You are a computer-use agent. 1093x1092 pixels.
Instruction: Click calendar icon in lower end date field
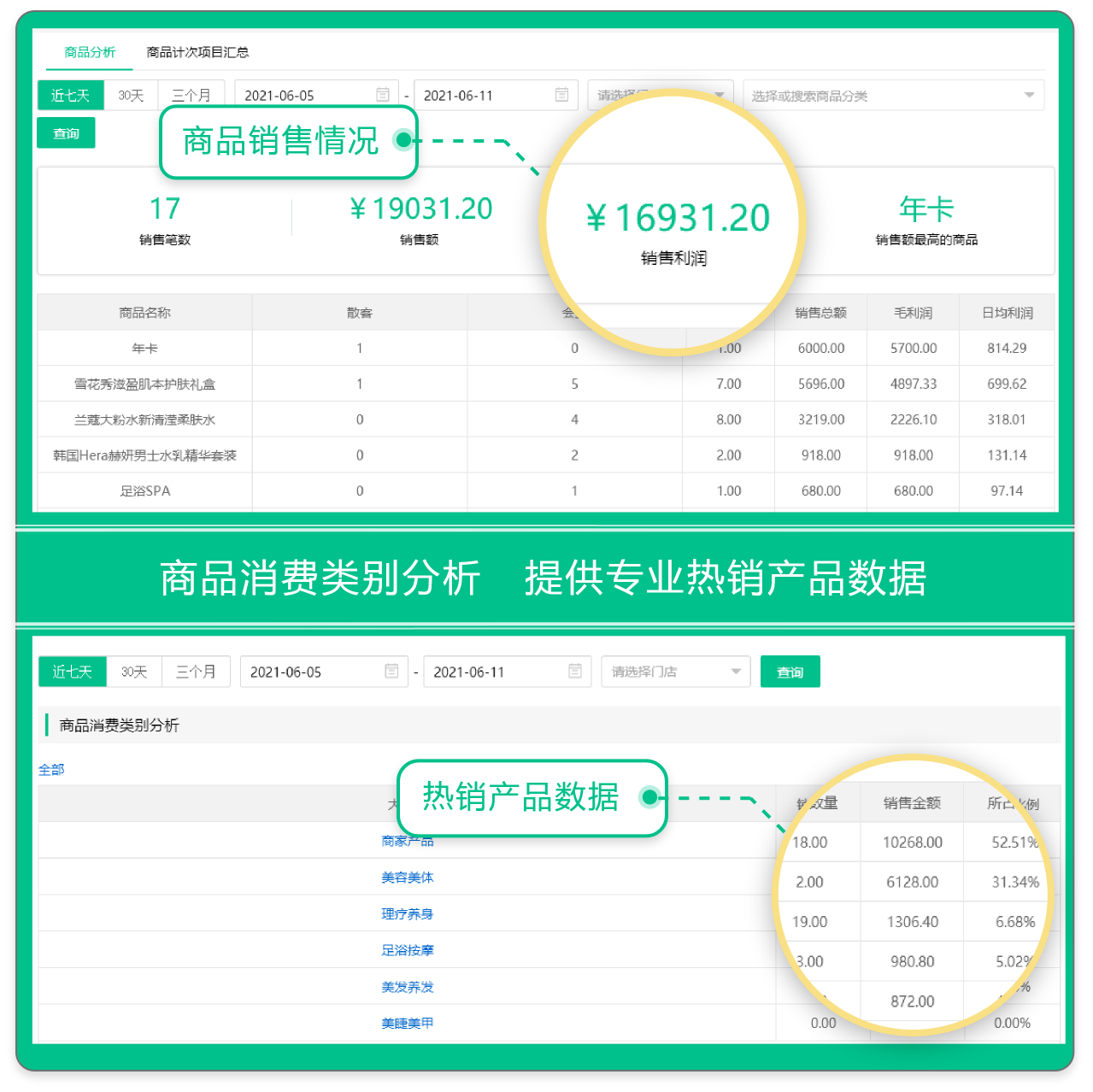[x=575, y=672]
